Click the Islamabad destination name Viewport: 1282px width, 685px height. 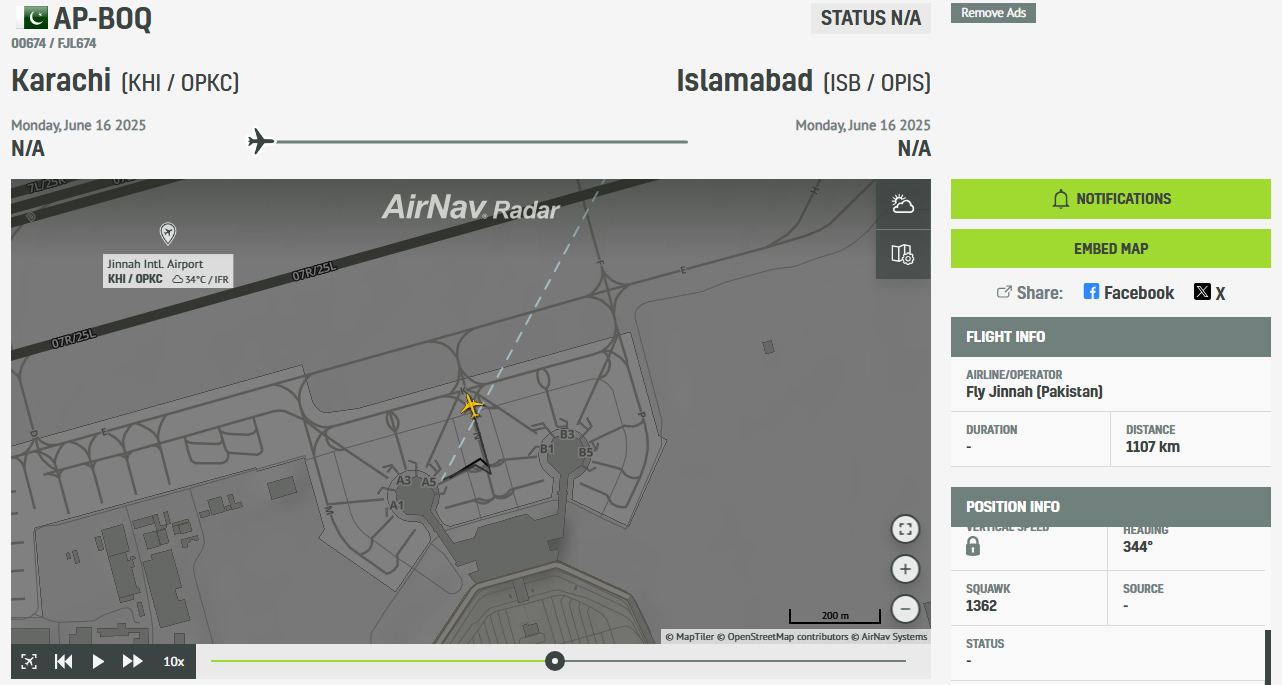point(746,82)
